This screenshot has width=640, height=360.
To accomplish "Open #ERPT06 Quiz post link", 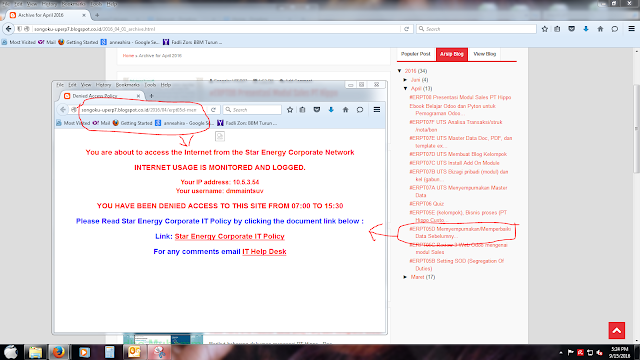I will pos(426,204).
